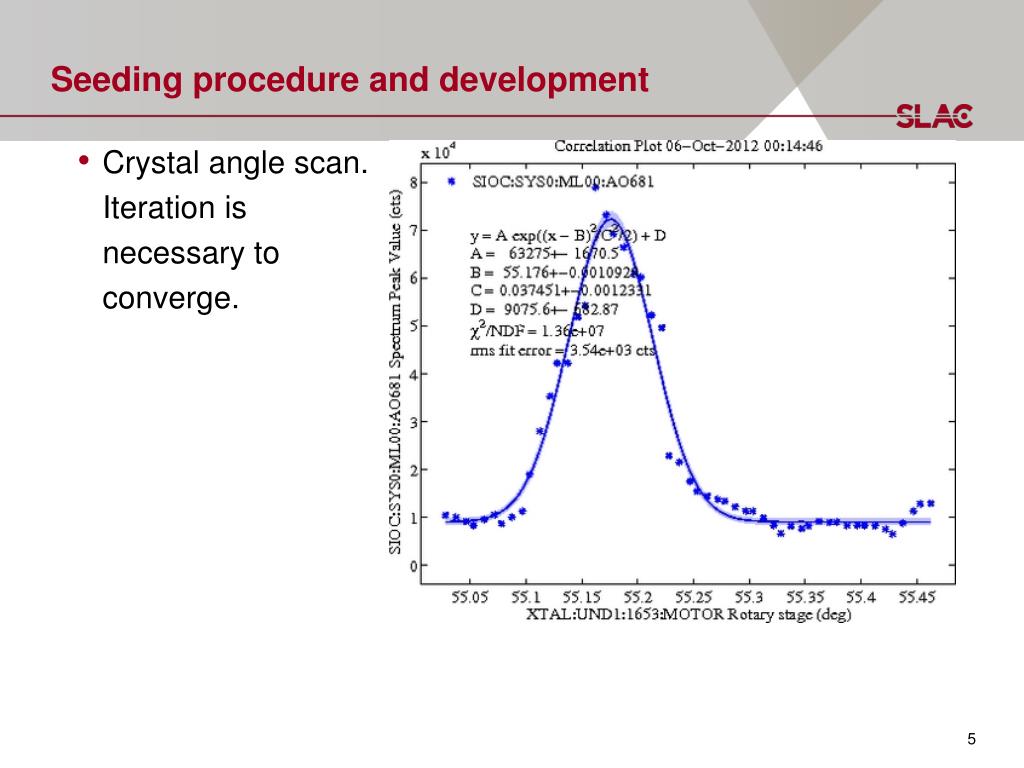This screenshot has width=1024, height=768.
Task: Click the x-axis tick label 55.2
Action: point(637,598)
